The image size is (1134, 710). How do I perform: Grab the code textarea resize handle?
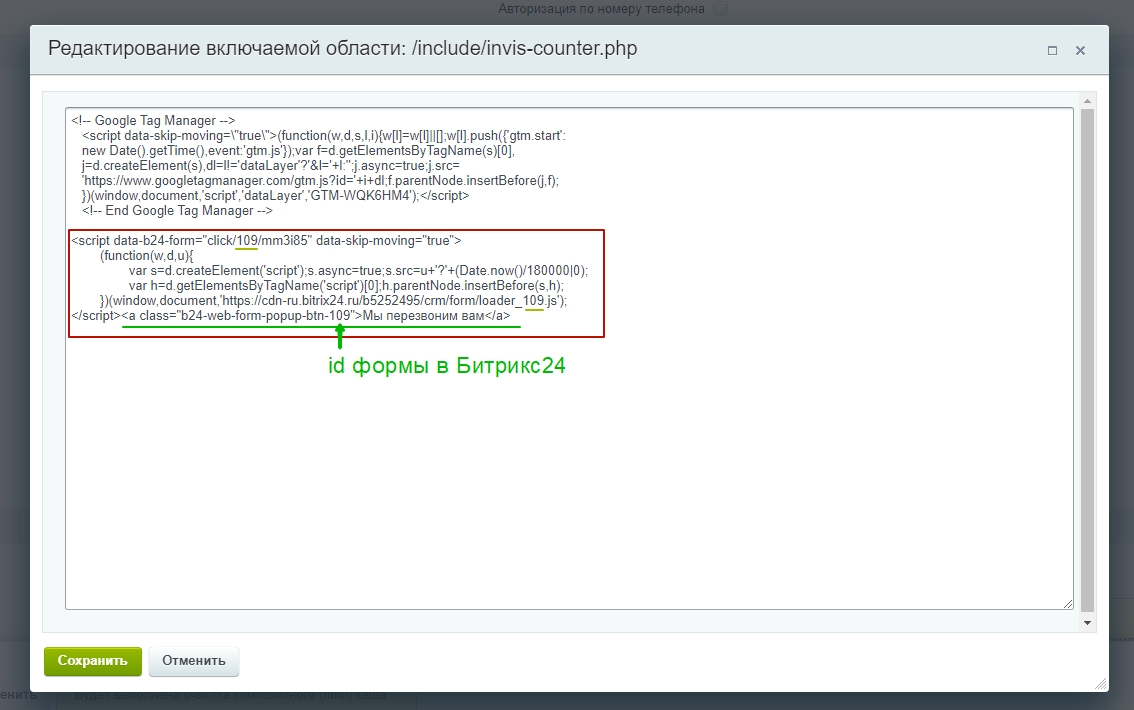coord(1068,603)
